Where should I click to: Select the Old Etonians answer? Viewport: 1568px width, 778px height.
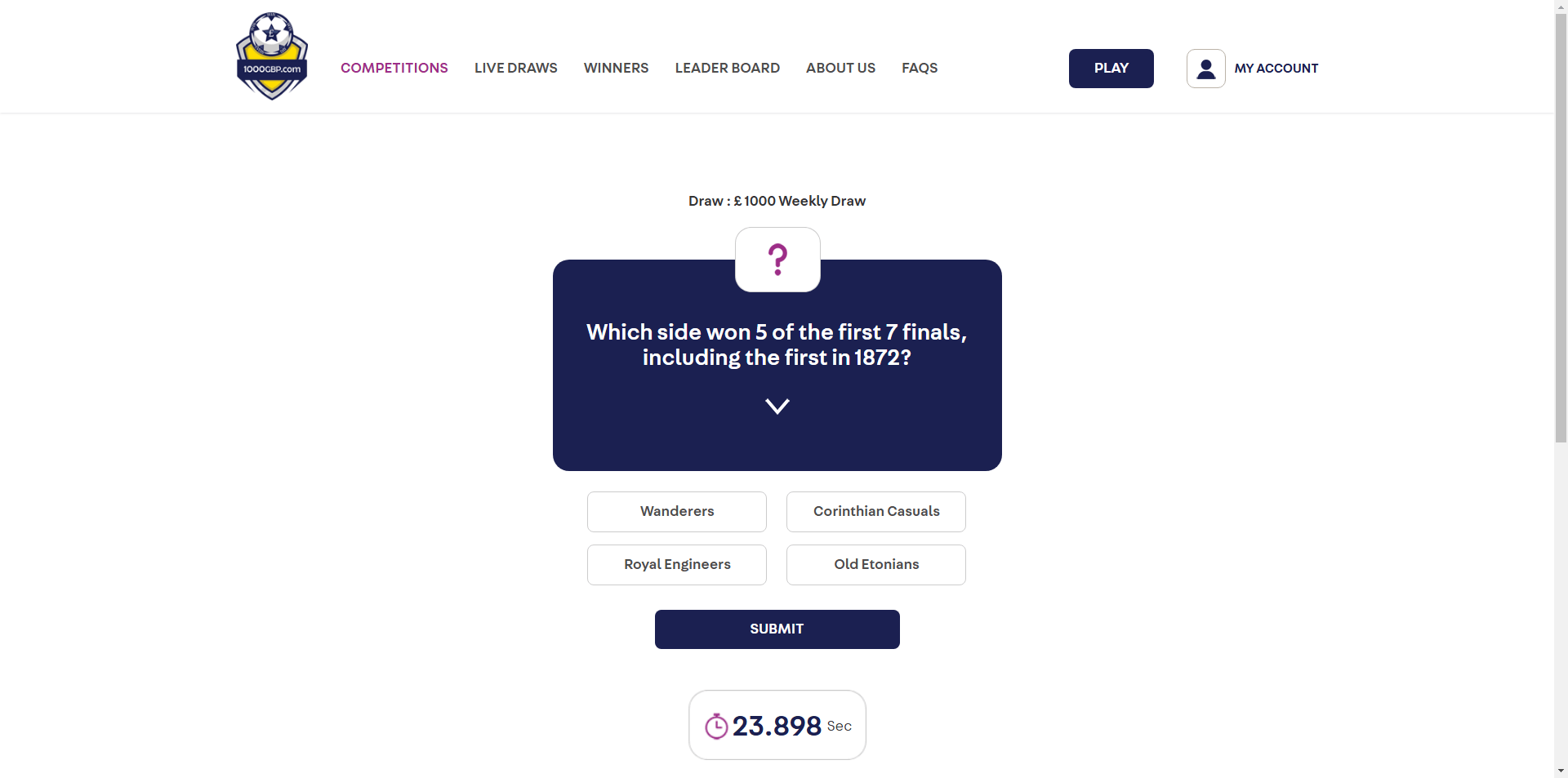pos(875,565)
